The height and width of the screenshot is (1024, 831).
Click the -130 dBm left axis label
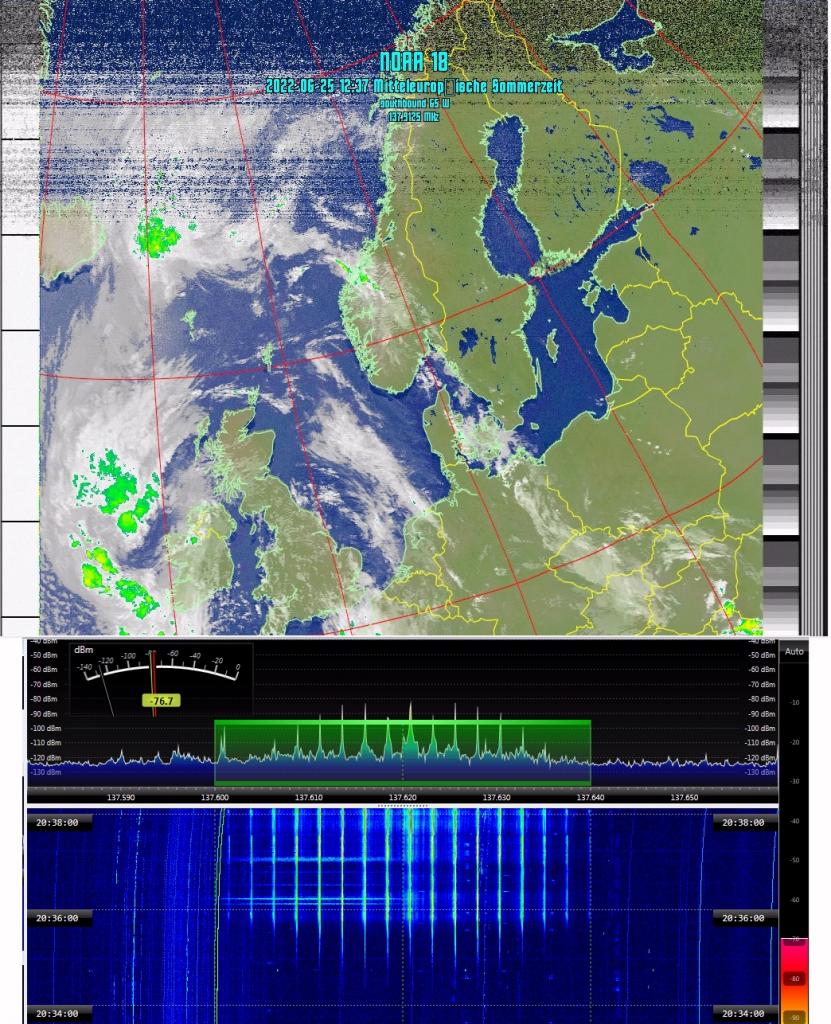[45, 772]
